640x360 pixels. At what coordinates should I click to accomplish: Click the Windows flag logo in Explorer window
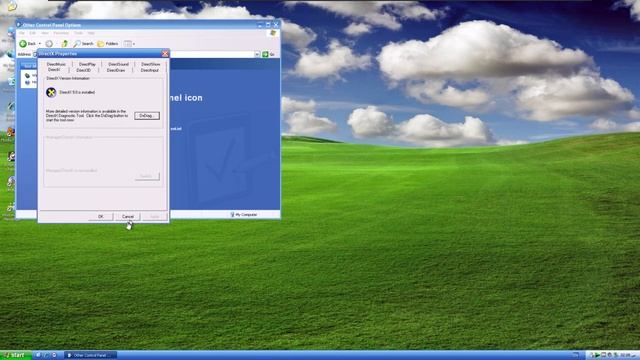point(273,33)
